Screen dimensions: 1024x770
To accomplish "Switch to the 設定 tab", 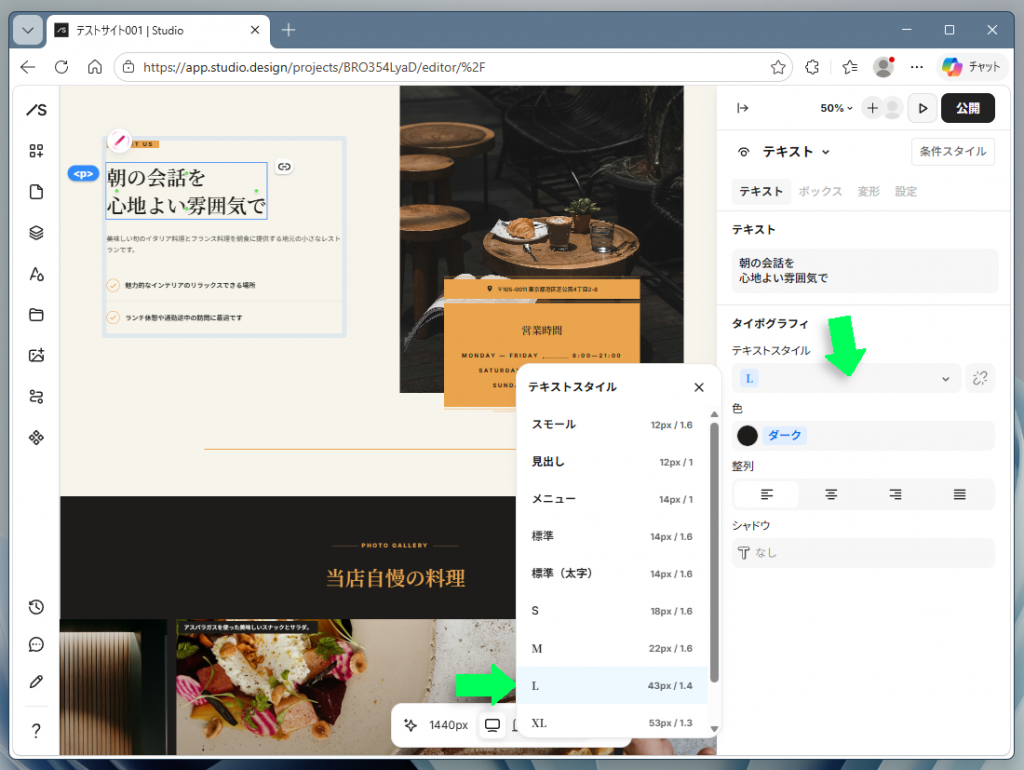I will tap(906, 191).
